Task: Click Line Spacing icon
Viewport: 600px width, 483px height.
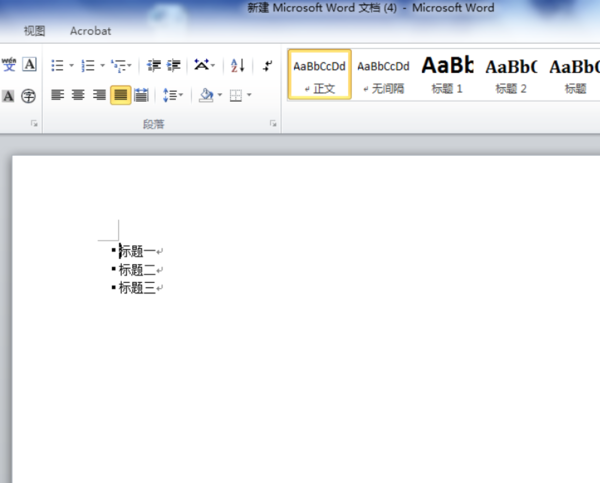Action: 170,95
